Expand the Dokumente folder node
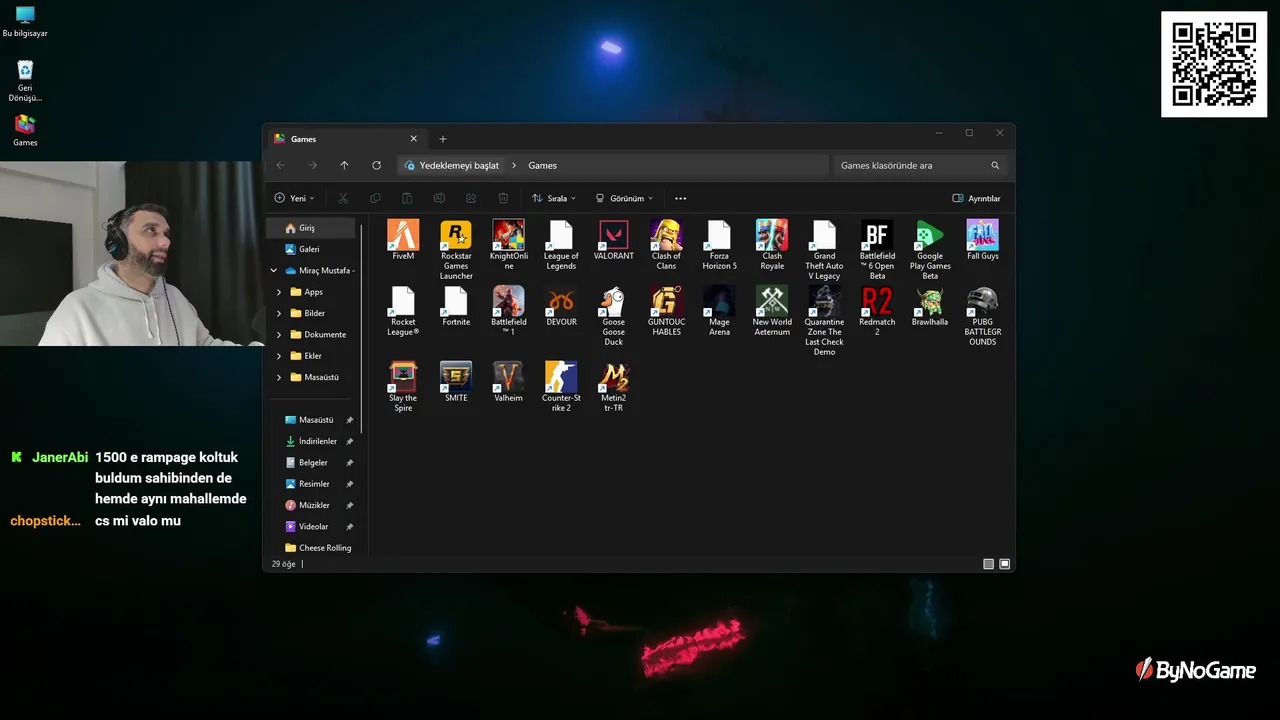 click(279, 334)
